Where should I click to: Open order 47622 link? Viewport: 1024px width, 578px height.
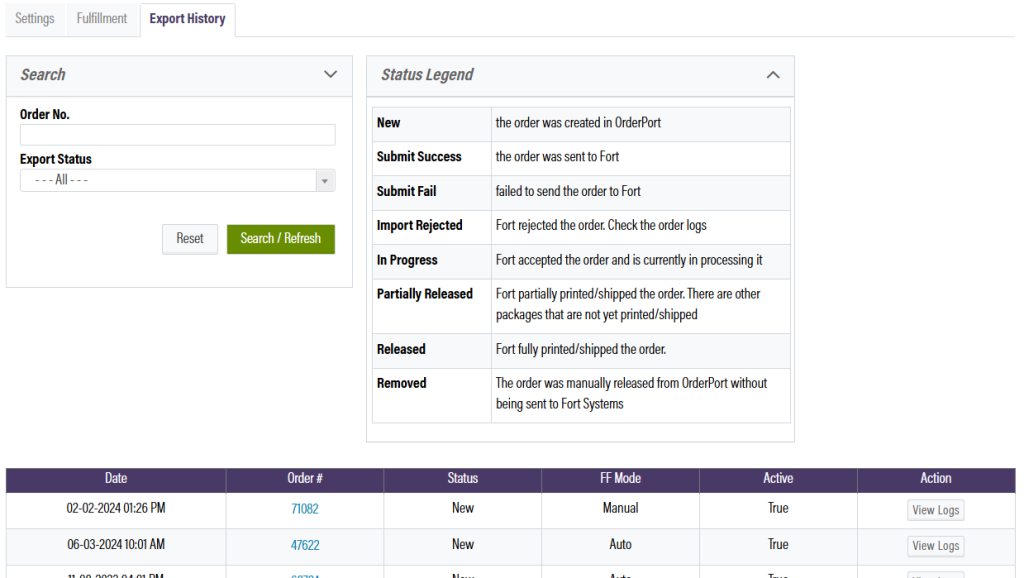[304, 545]
